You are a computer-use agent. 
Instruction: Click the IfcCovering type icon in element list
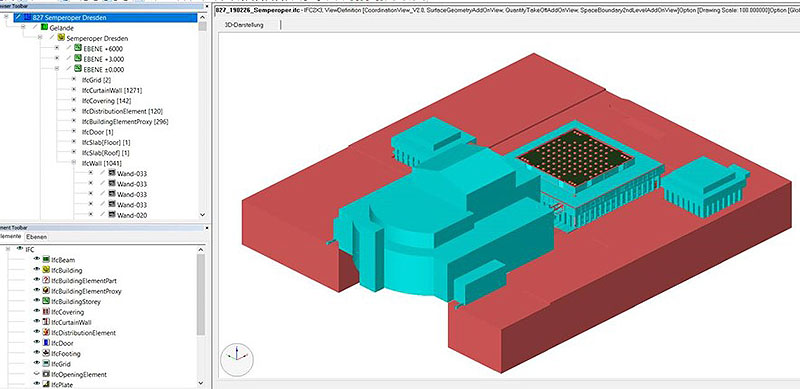click(x=46, y=311)
